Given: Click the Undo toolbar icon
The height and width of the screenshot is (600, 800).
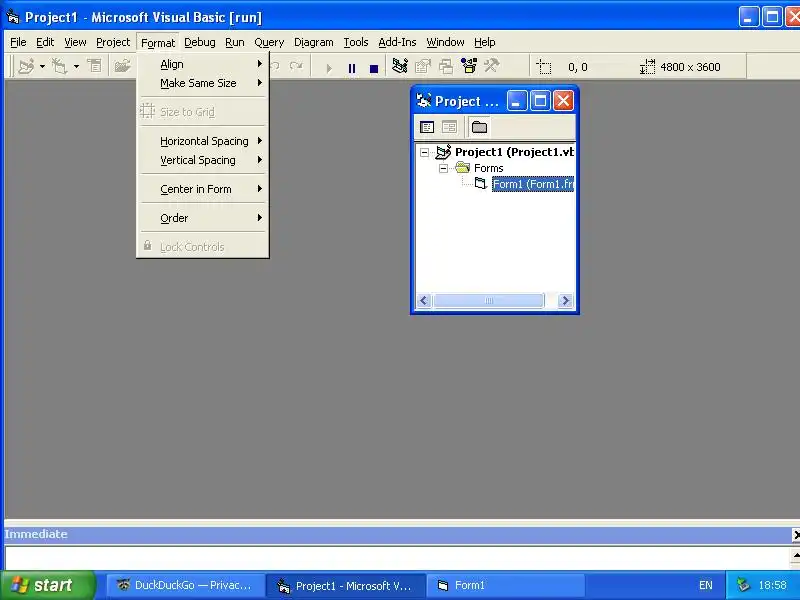Looking at the screenshot, I should [276, 66].
